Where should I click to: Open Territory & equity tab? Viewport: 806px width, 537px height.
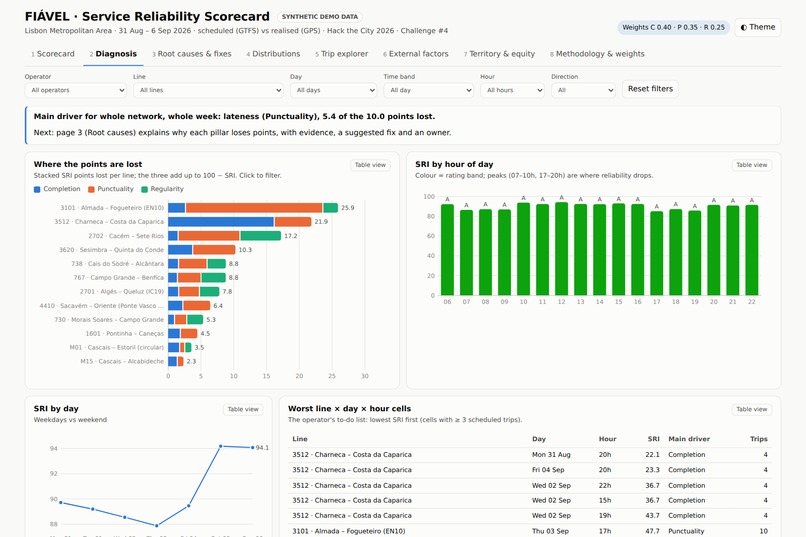tap(499, 54)
